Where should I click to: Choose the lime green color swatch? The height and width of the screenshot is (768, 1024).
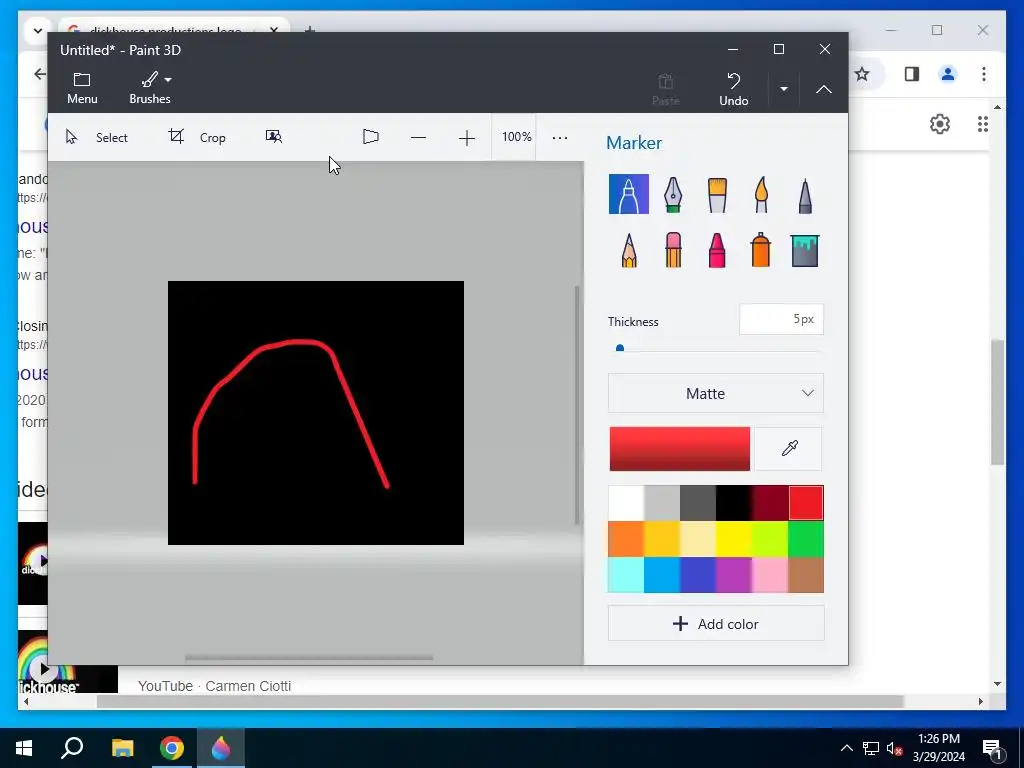[769, 539]
